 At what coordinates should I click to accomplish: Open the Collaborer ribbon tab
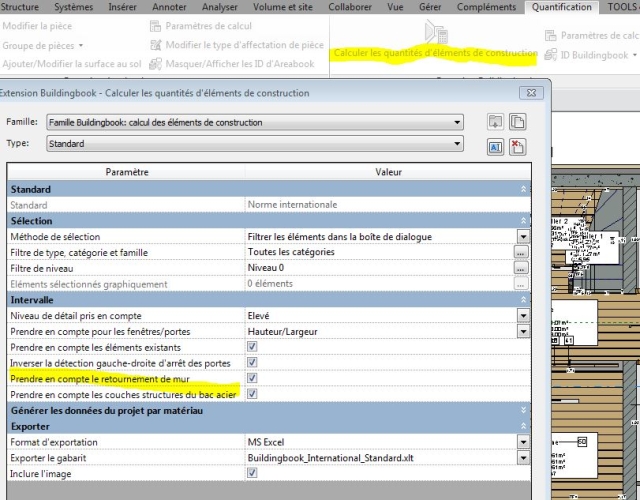[x=350, y=7]
